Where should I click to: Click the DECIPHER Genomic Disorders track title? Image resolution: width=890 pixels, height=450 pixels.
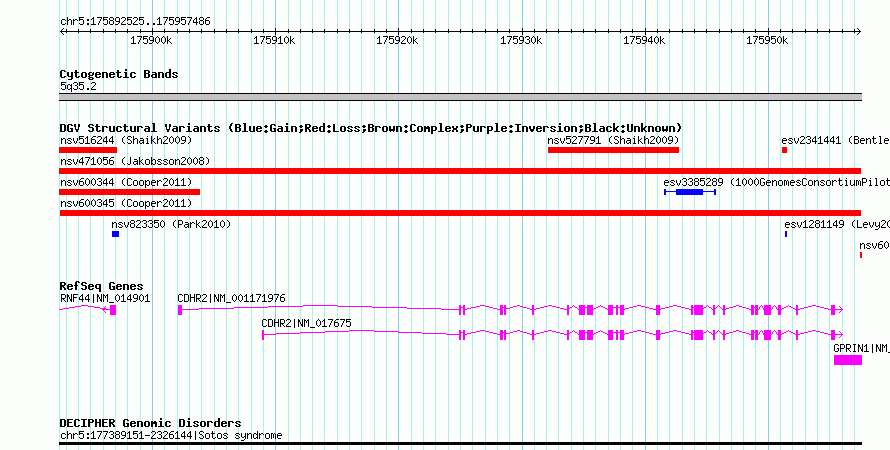pyautogui.click(x=150, y=423)
